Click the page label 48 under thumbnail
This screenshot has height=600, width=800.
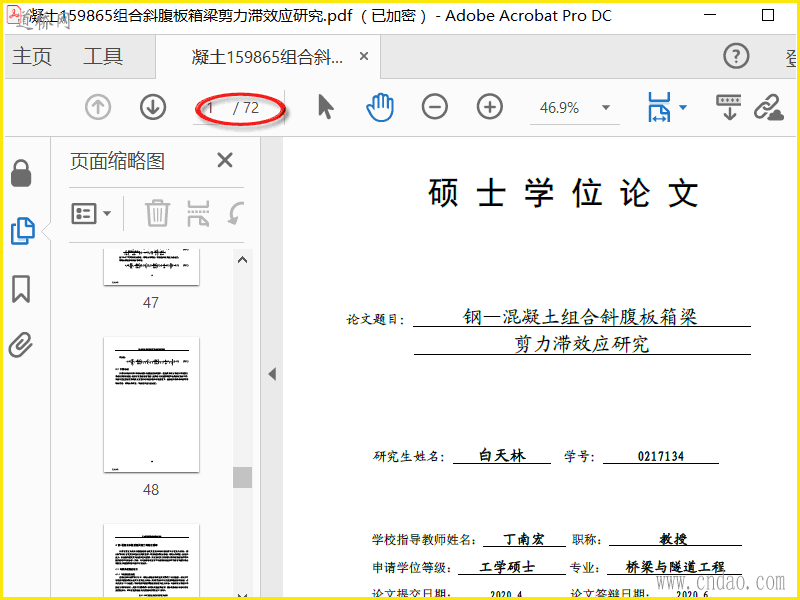151,490
